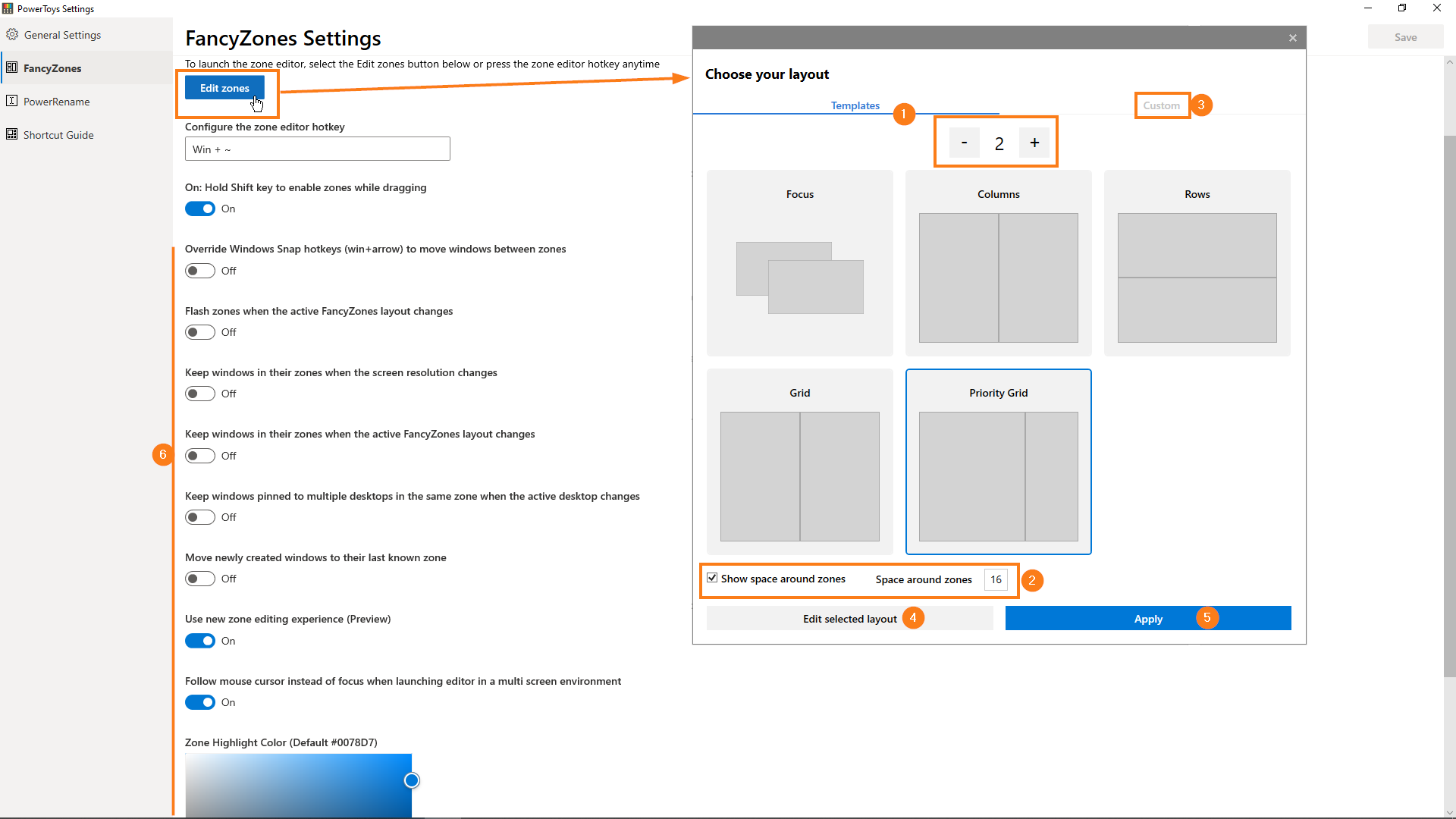
Task: Click the Shortcut Guide sidebar icon
Action: [11, 134]
